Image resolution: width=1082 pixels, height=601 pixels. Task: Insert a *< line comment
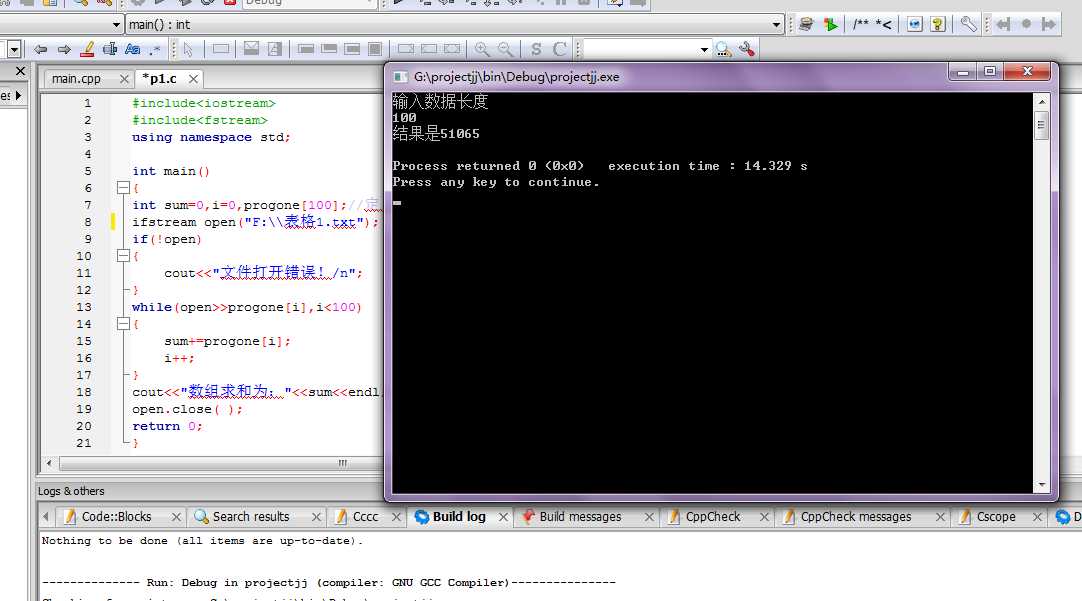(x=883, y=25)
